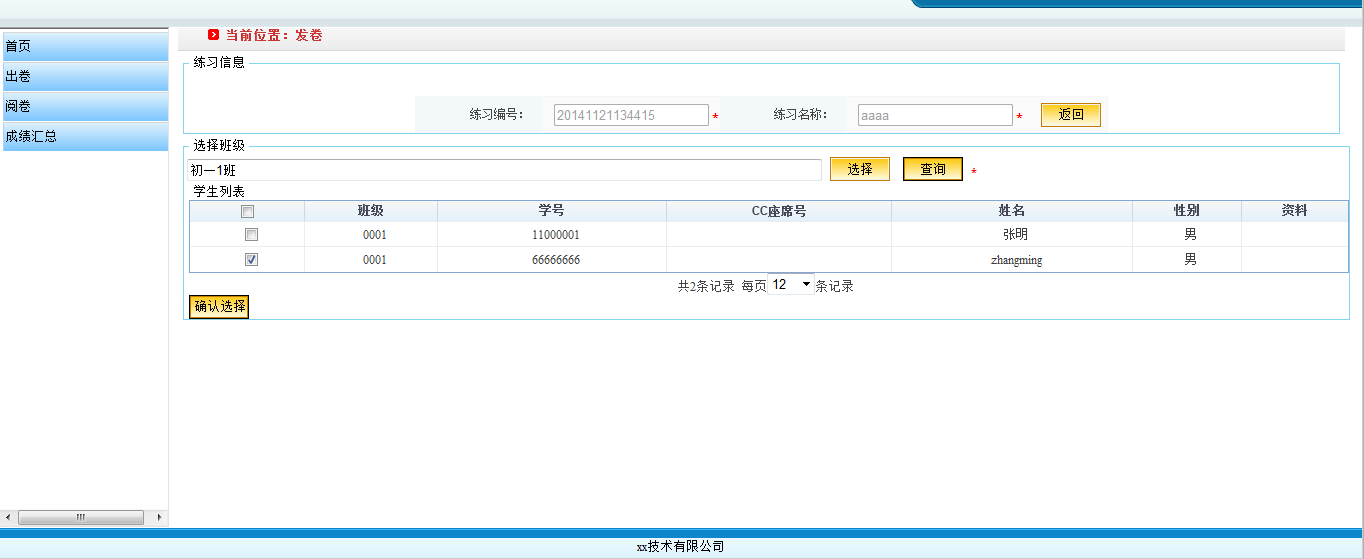Click the sidebar horizontal scrollbar thumb
The image size is (1364, 559).
point(80,517)
